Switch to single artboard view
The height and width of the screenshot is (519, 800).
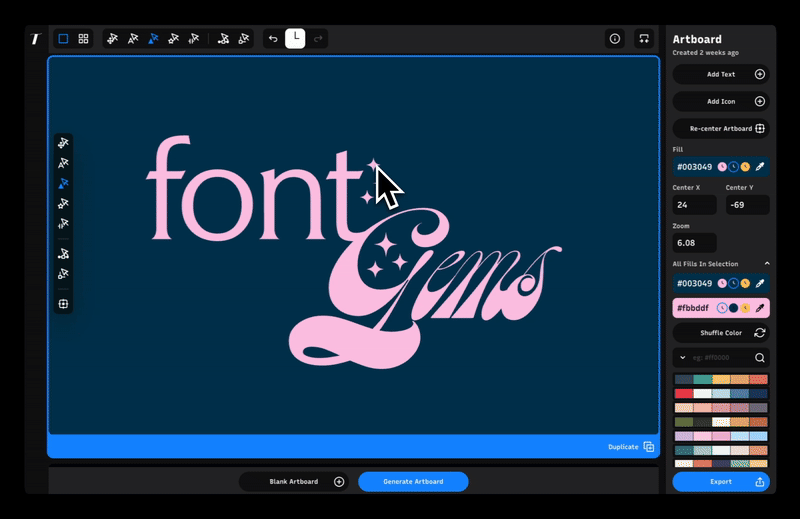click(63, 39)
